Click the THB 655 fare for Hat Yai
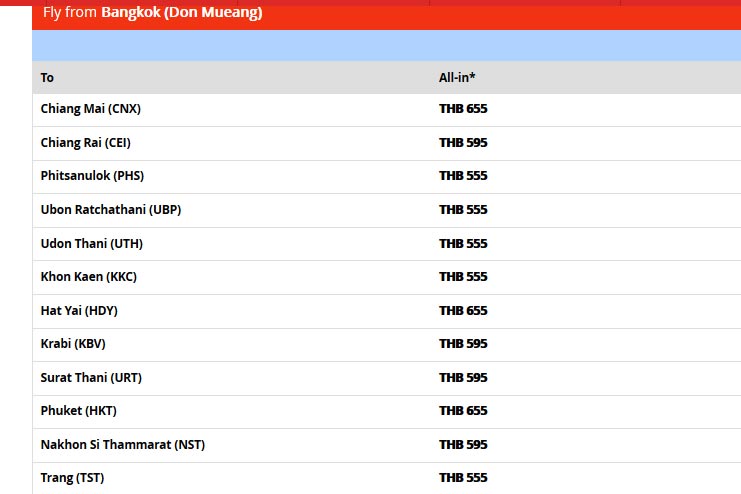Image resolution: width=741 pixels, height=494 pixels. (463, 311)
